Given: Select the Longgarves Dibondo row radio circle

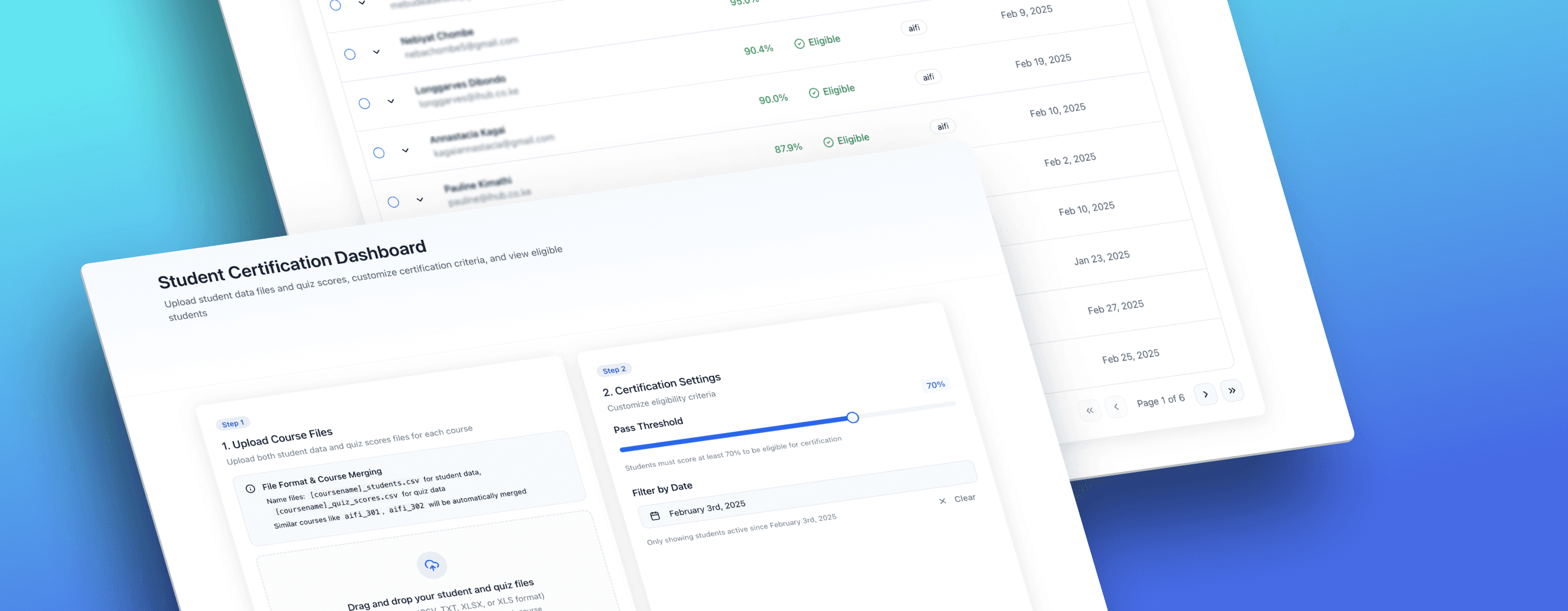Looking at the screenshot, I should (364, 104).
